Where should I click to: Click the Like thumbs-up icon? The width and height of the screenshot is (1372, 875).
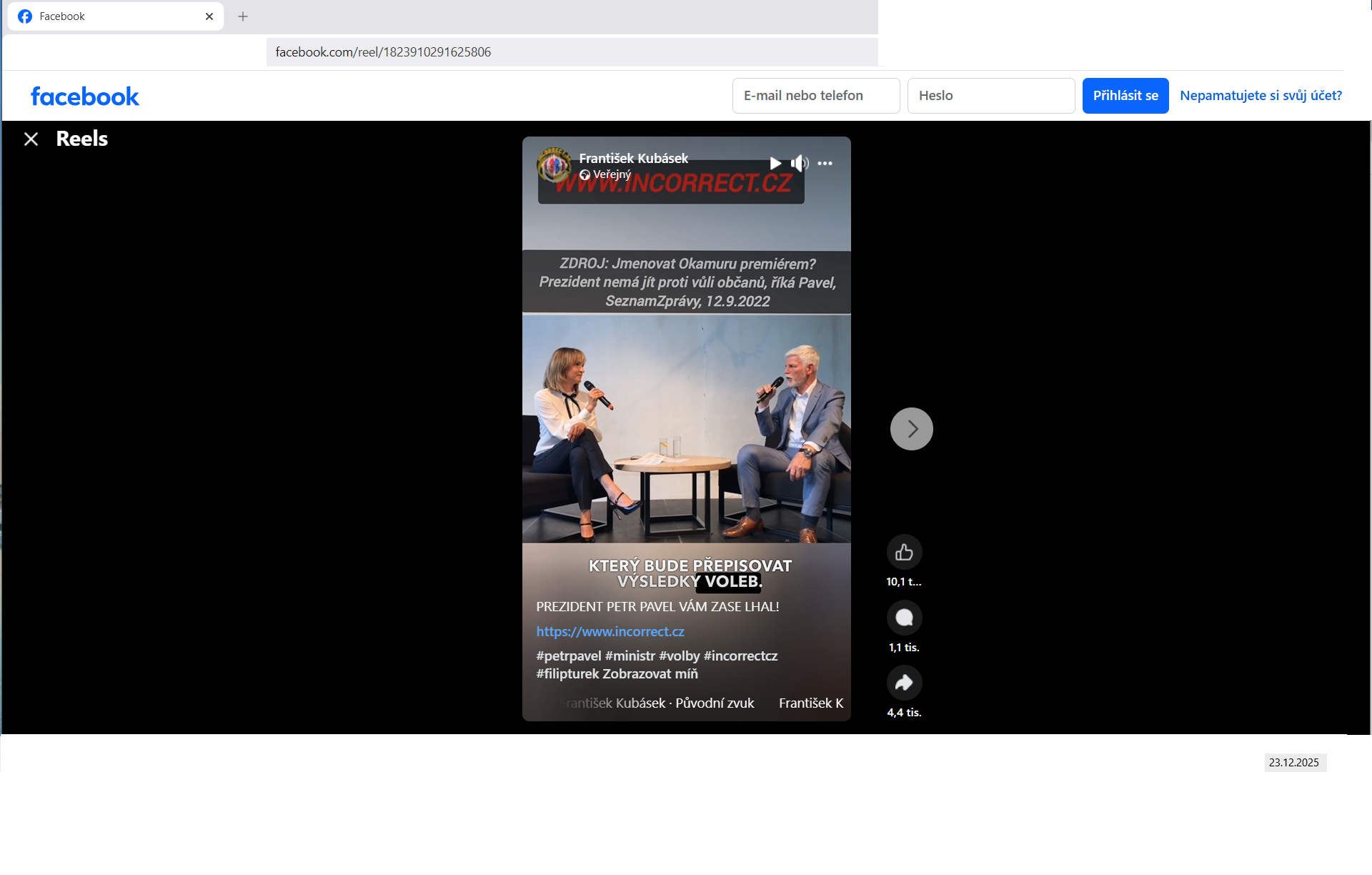point(904,552)
